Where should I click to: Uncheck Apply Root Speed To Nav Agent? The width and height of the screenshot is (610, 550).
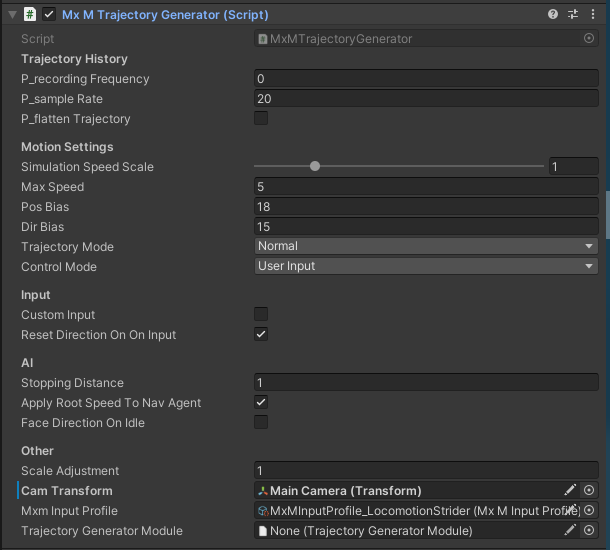pos(261,402)
